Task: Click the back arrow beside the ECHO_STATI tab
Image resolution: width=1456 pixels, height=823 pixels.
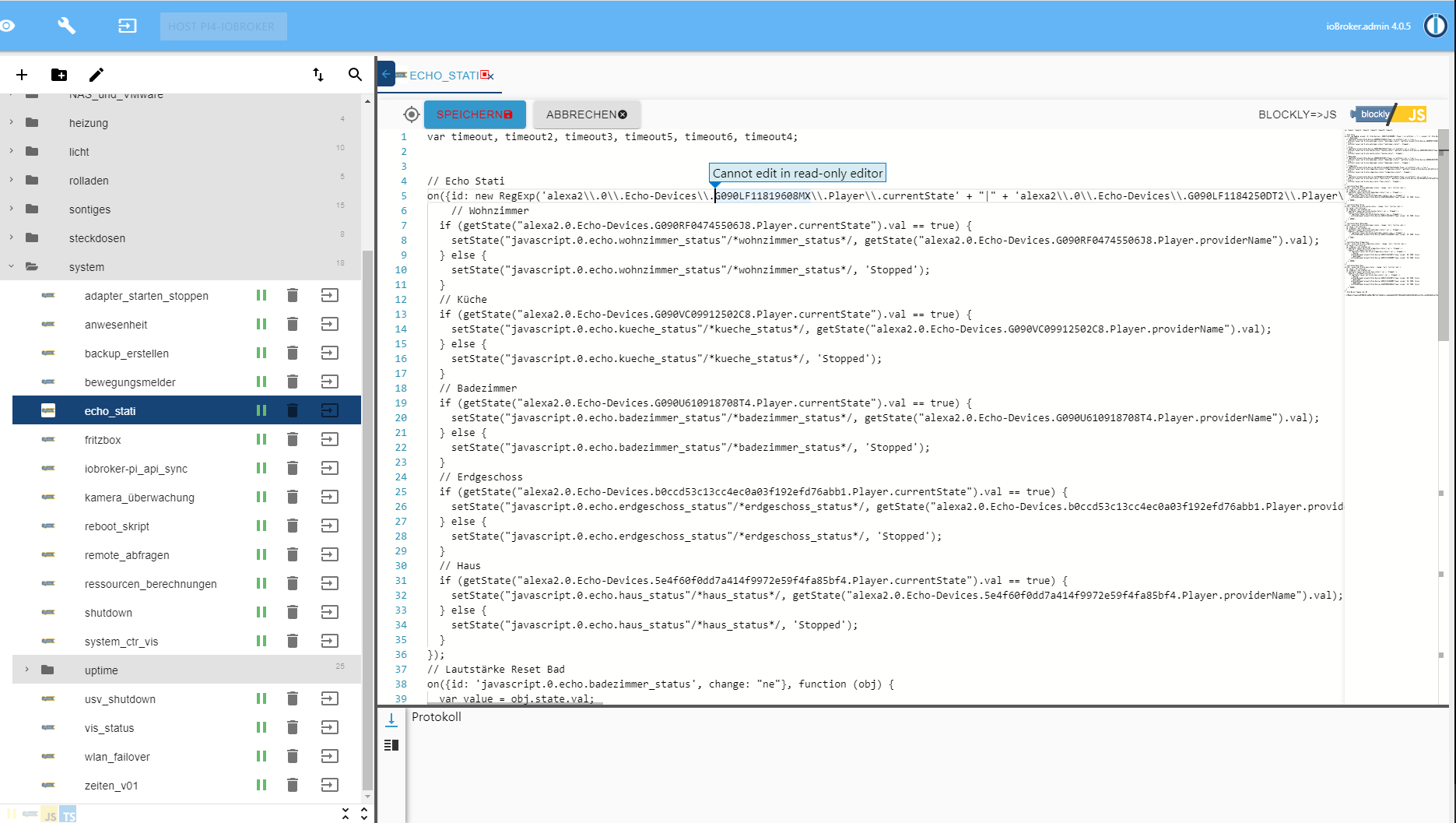Action: [386, 75]
